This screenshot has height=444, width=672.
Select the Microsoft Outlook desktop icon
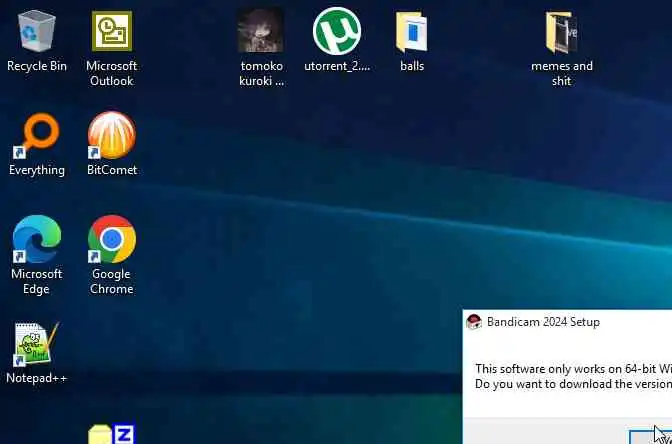point(112,31)
